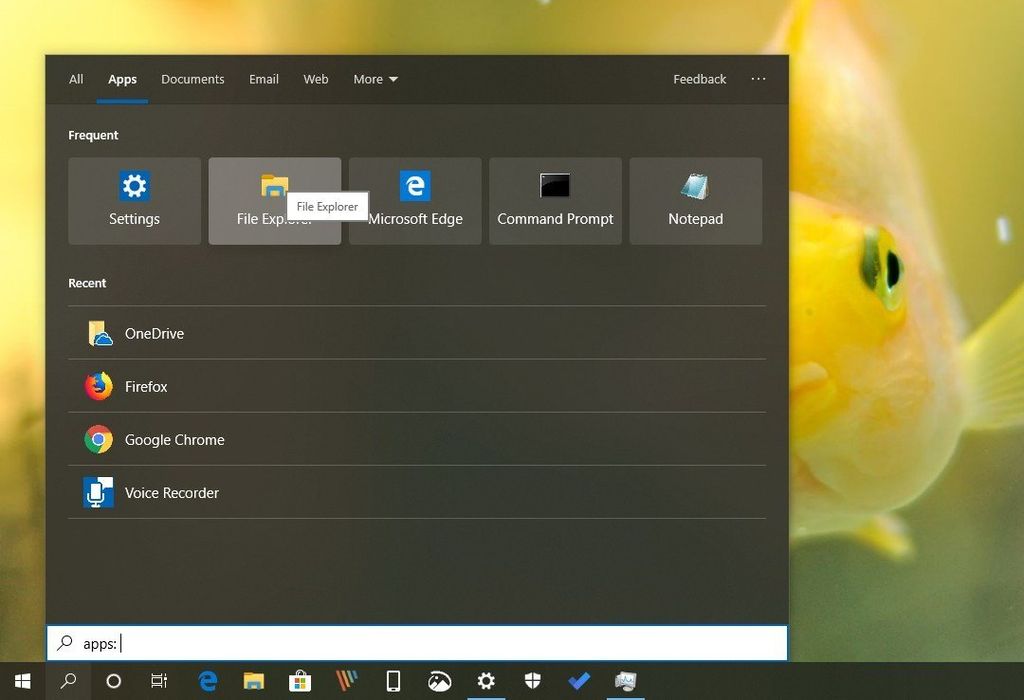Click the Feedback link
Screen dimensions: 1024x700
pyautogui.click(x=699, y=79)
